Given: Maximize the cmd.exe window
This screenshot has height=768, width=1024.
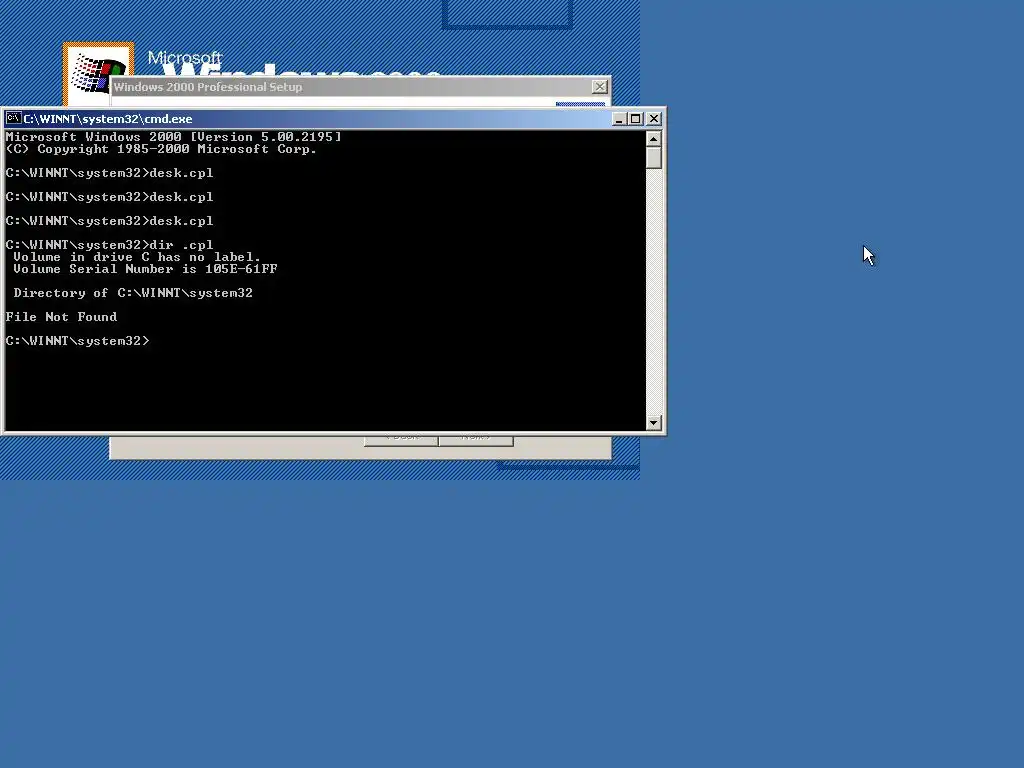Looking at the screenshot, I should coord(635,119).
